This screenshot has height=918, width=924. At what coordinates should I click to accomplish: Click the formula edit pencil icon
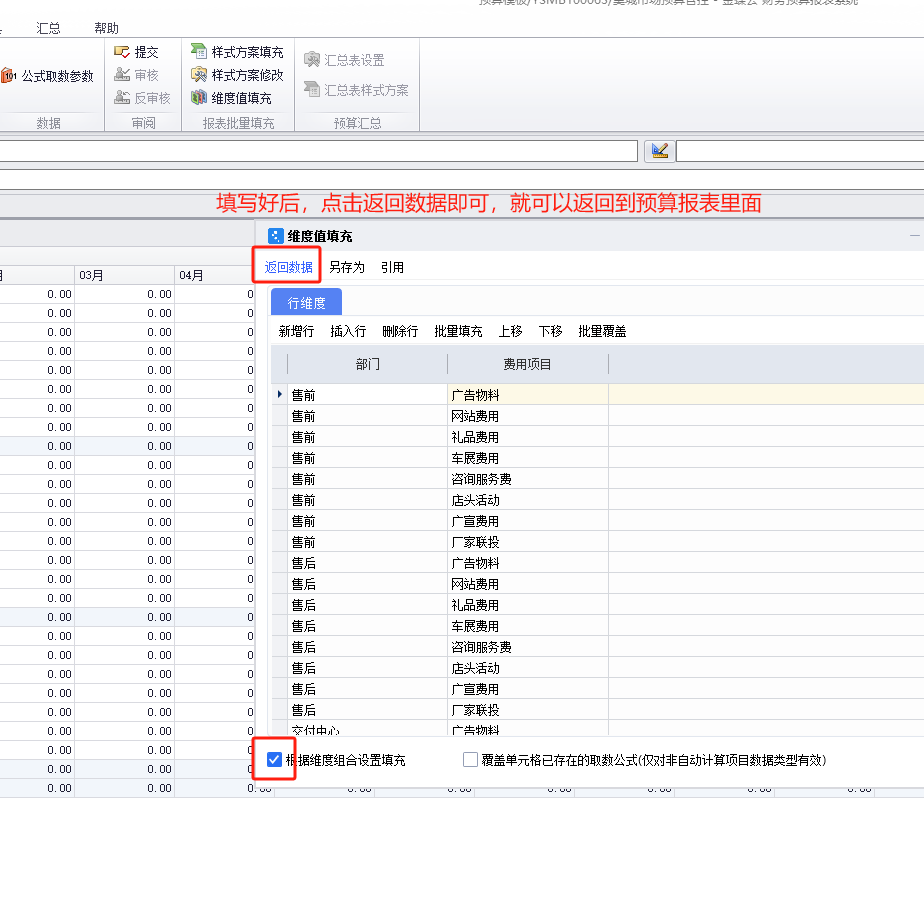pos(659,151)
